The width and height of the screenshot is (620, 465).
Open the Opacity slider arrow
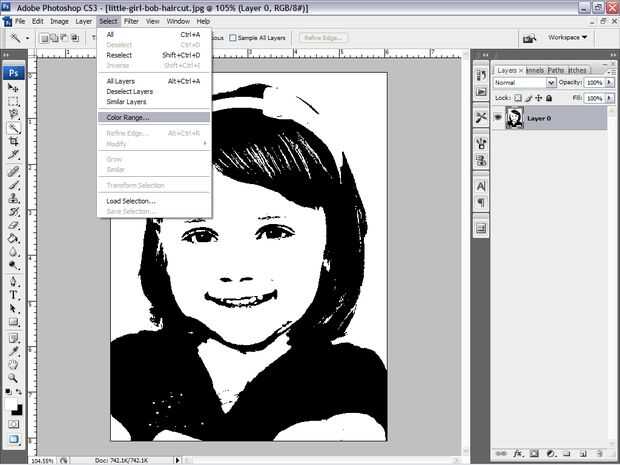610,82
